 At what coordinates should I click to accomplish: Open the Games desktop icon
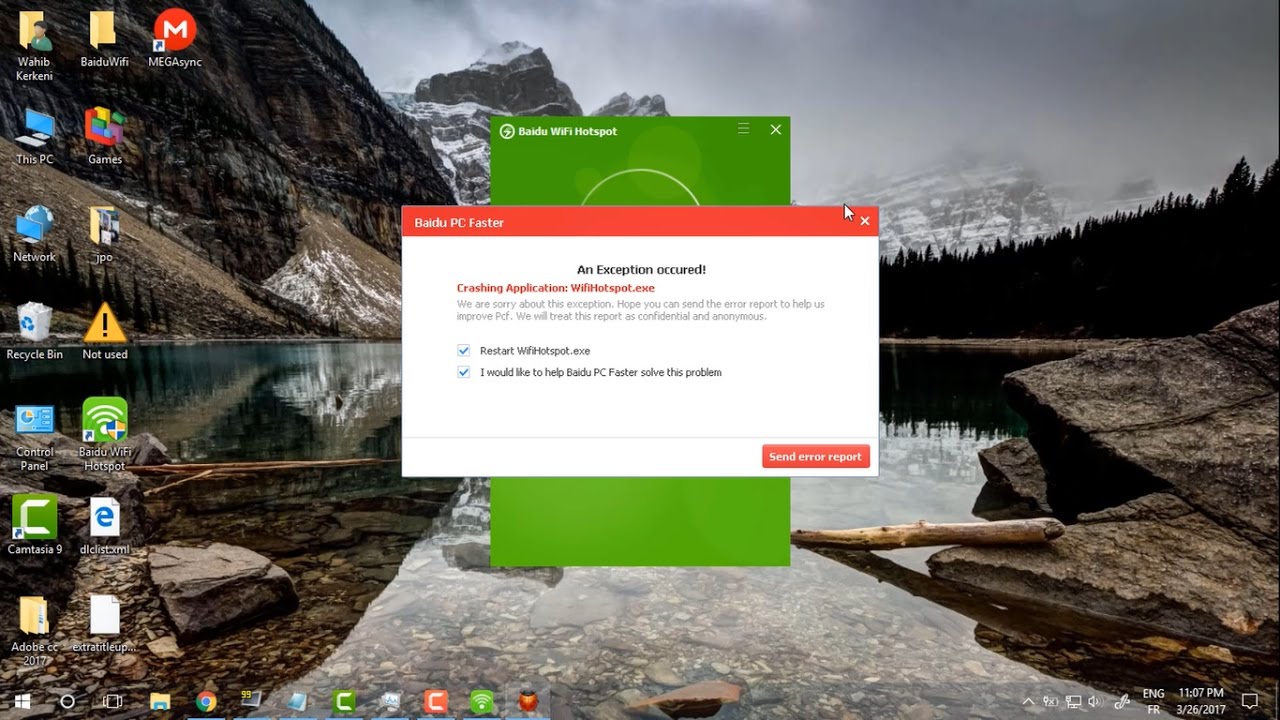click(104, 137)
